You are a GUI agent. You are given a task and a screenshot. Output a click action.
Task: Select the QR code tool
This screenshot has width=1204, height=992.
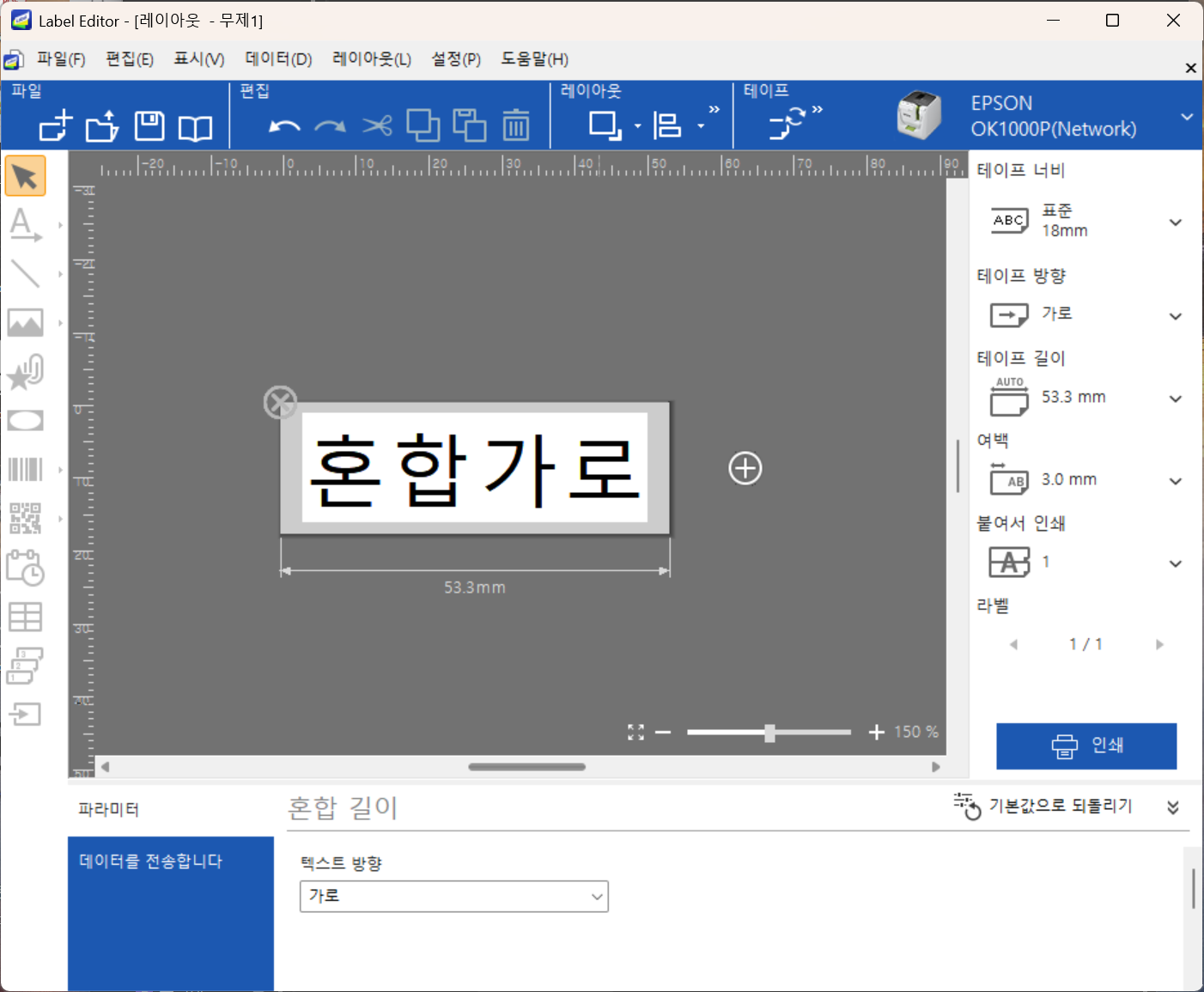pos(25,519)
